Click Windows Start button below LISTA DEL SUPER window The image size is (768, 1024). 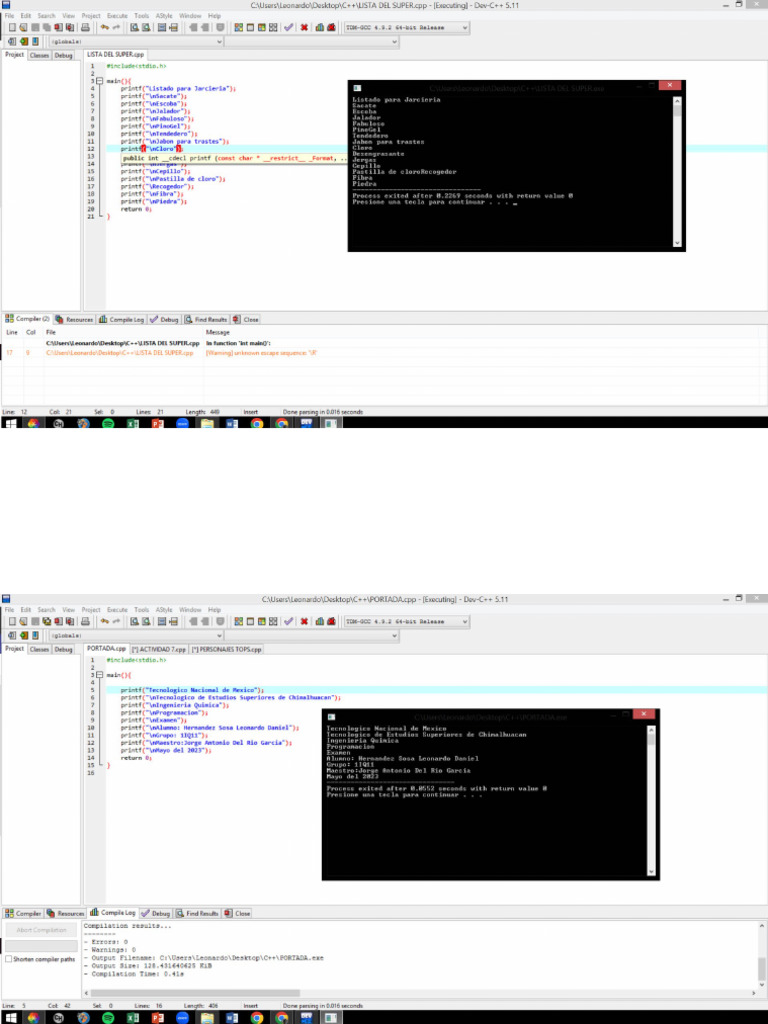[10, 423]
